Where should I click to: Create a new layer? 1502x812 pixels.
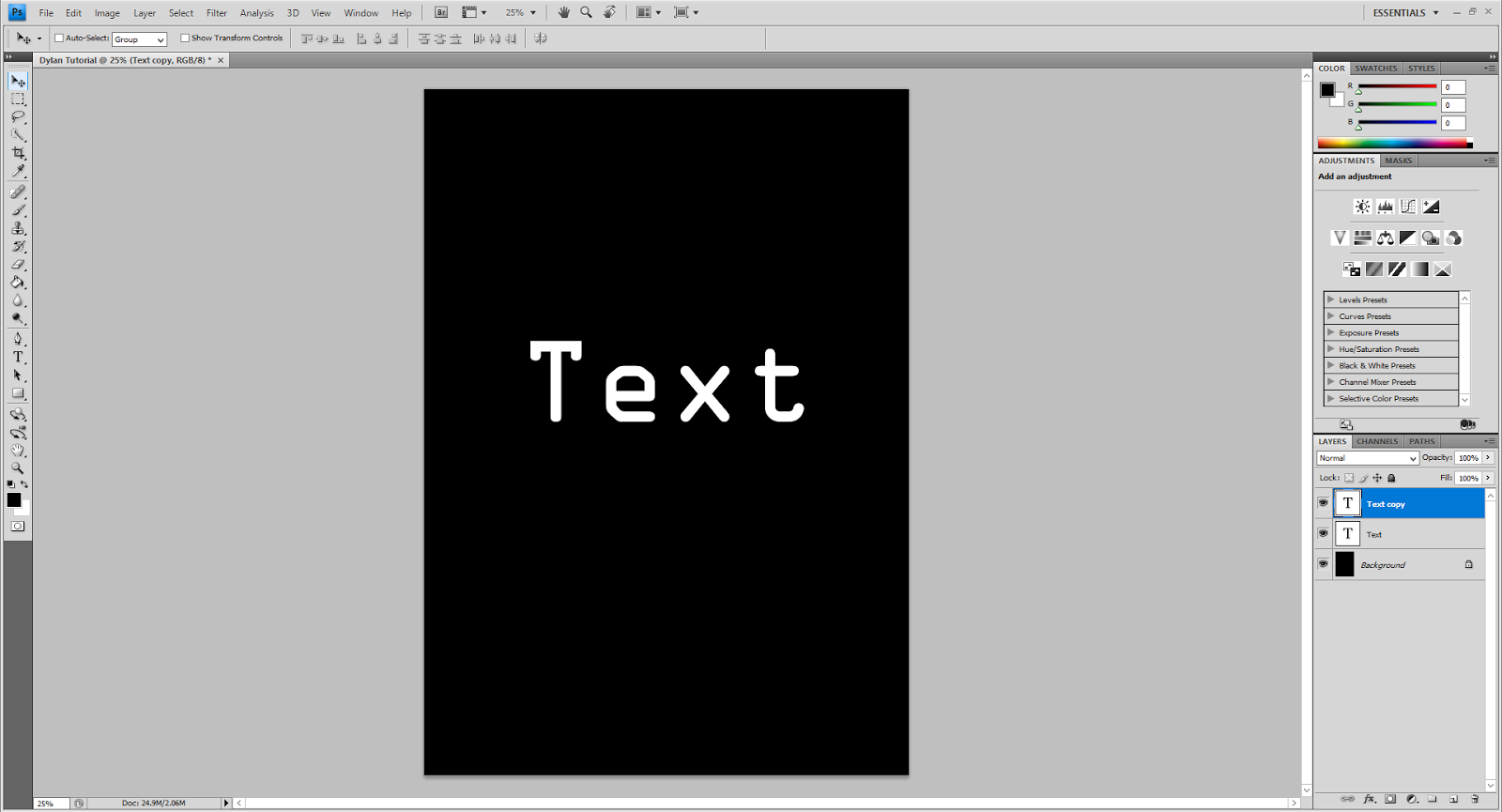point(1453,799)
